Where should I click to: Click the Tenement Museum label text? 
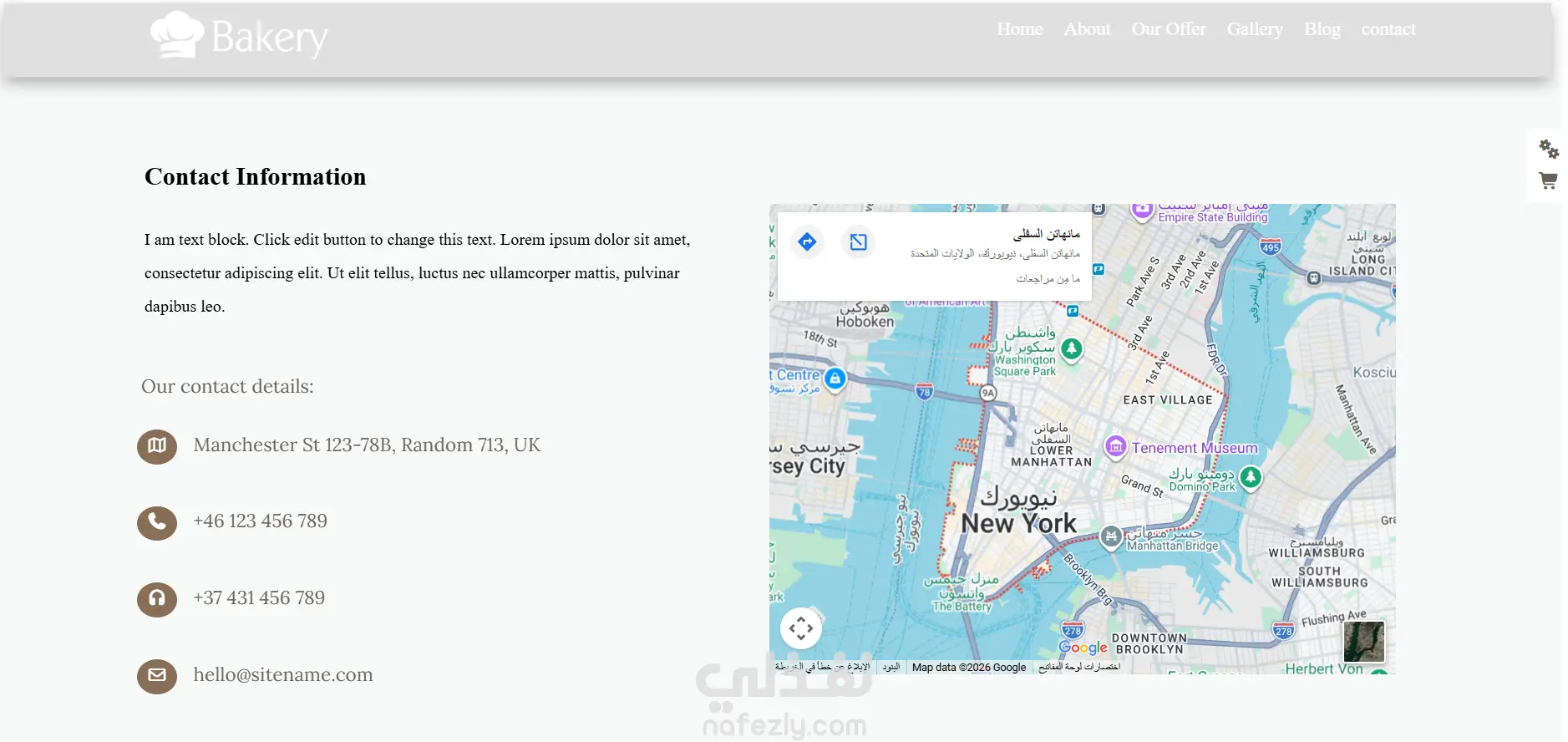pos(1195,448)
